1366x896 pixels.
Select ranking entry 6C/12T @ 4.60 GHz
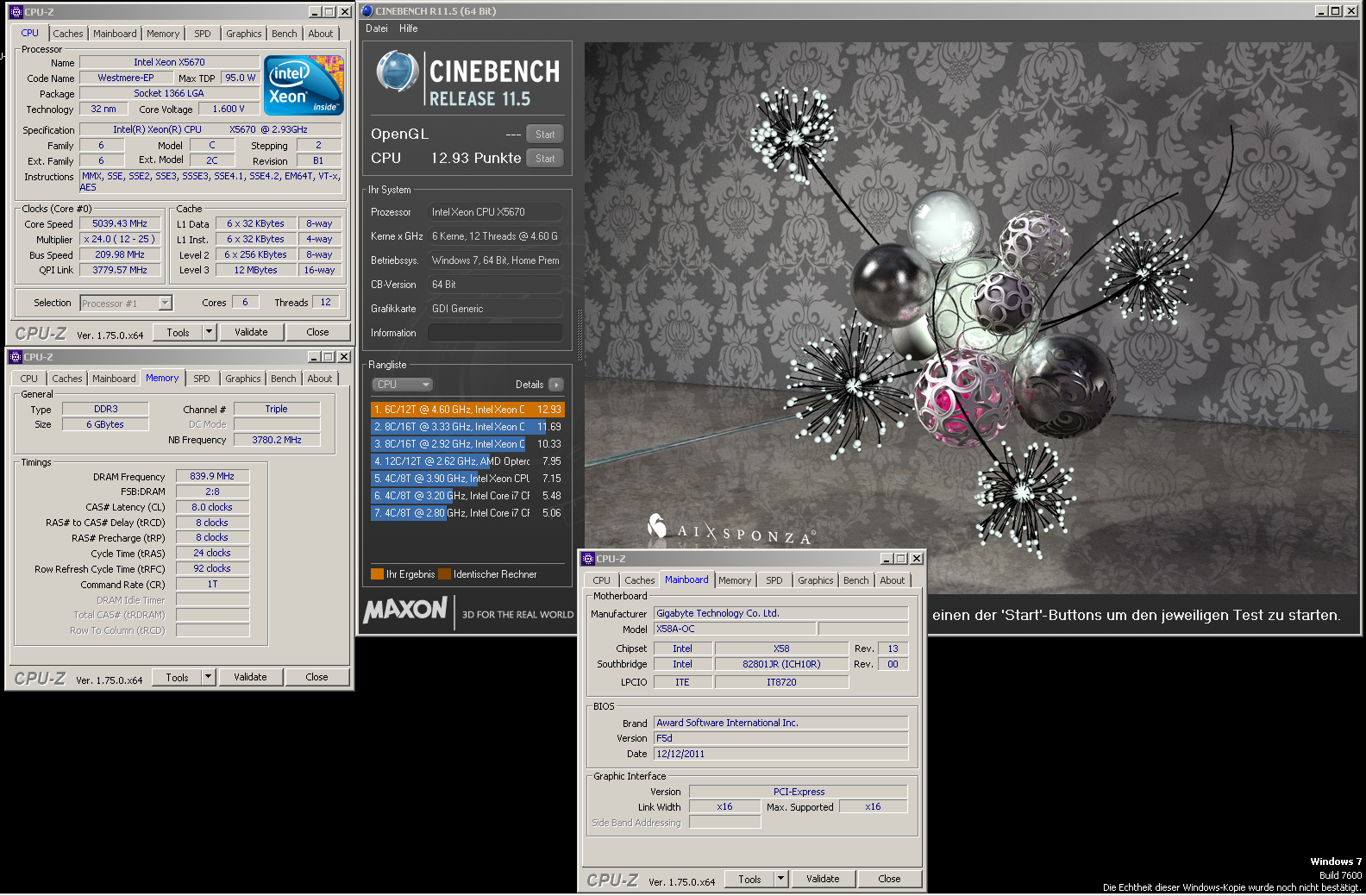point(467,410)
